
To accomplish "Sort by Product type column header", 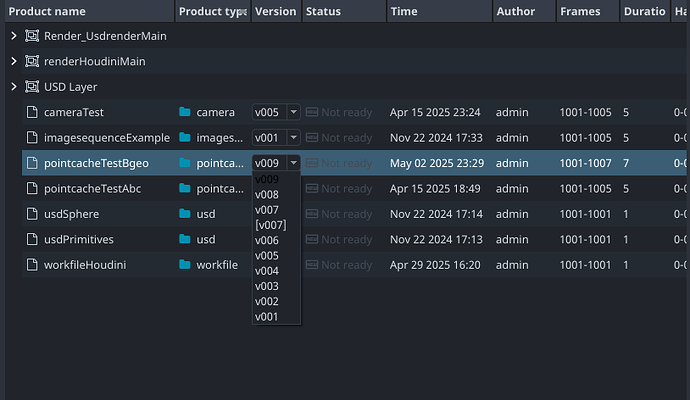I will coord(213,11).
